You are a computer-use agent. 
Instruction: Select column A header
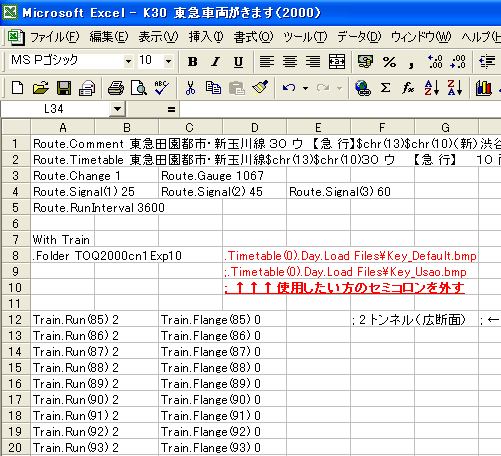(63, 128)
